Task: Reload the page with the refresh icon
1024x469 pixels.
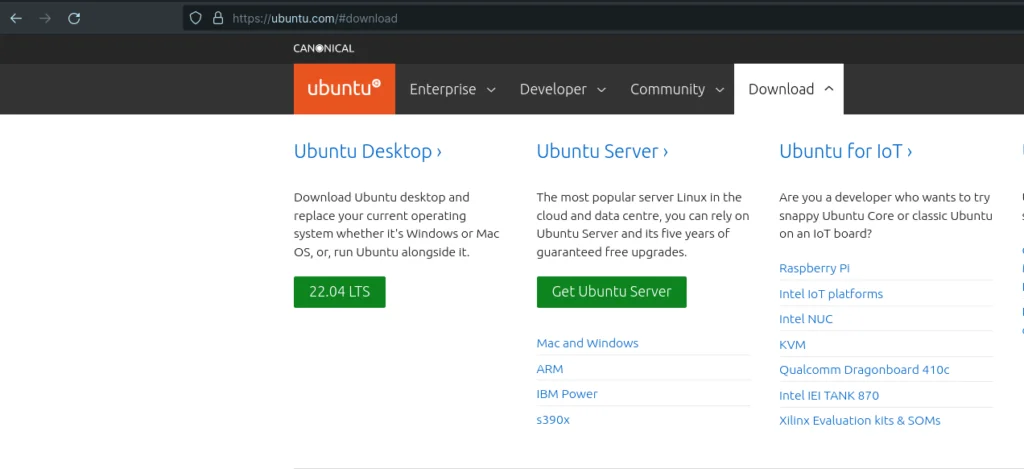Action: pyautogui.click(x=74, y=18)
